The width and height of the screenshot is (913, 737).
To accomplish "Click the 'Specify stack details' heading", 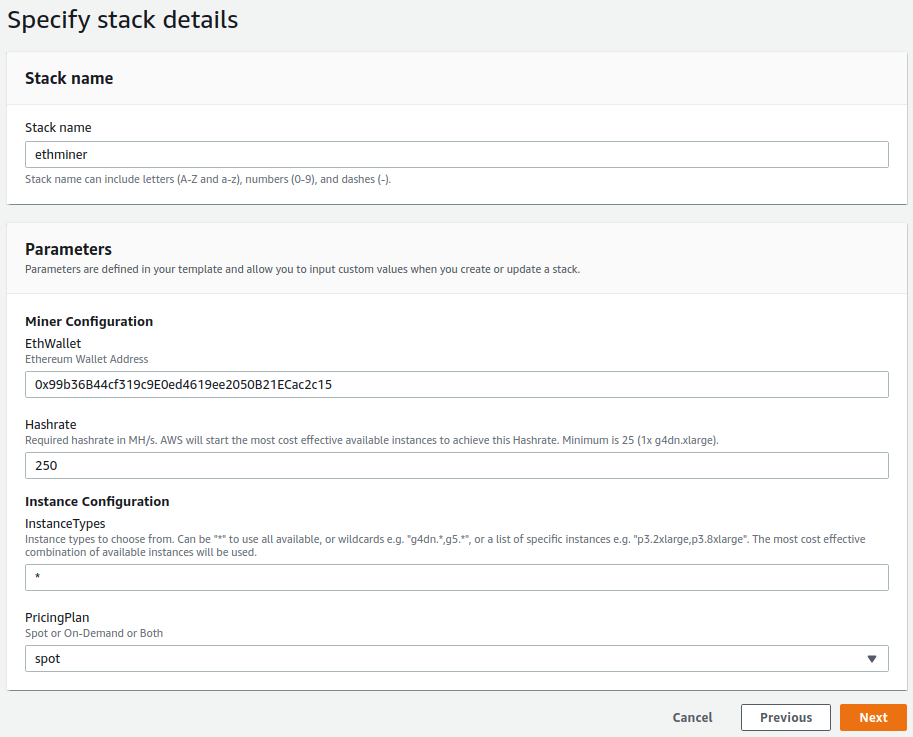I will (123, 20).
